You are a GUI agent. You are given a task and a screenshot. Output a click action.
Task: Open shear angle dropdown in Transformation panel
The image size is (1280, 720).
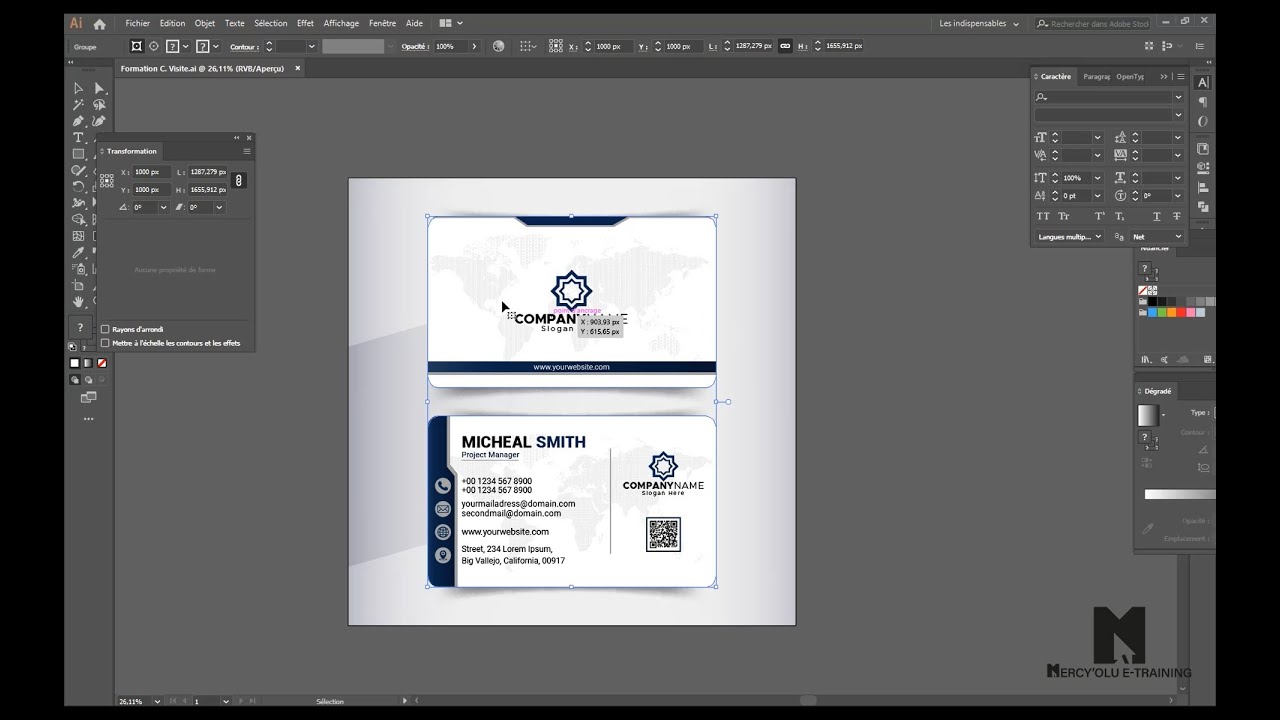pyautogui.click(x=219, y=207)
